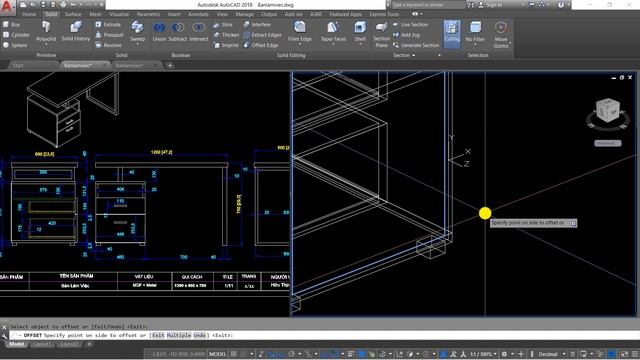Image resolution: width=640 pixels, height=360 pixels.
Task: Open the Express Tools ribbon tab
Action: point(384,14)
